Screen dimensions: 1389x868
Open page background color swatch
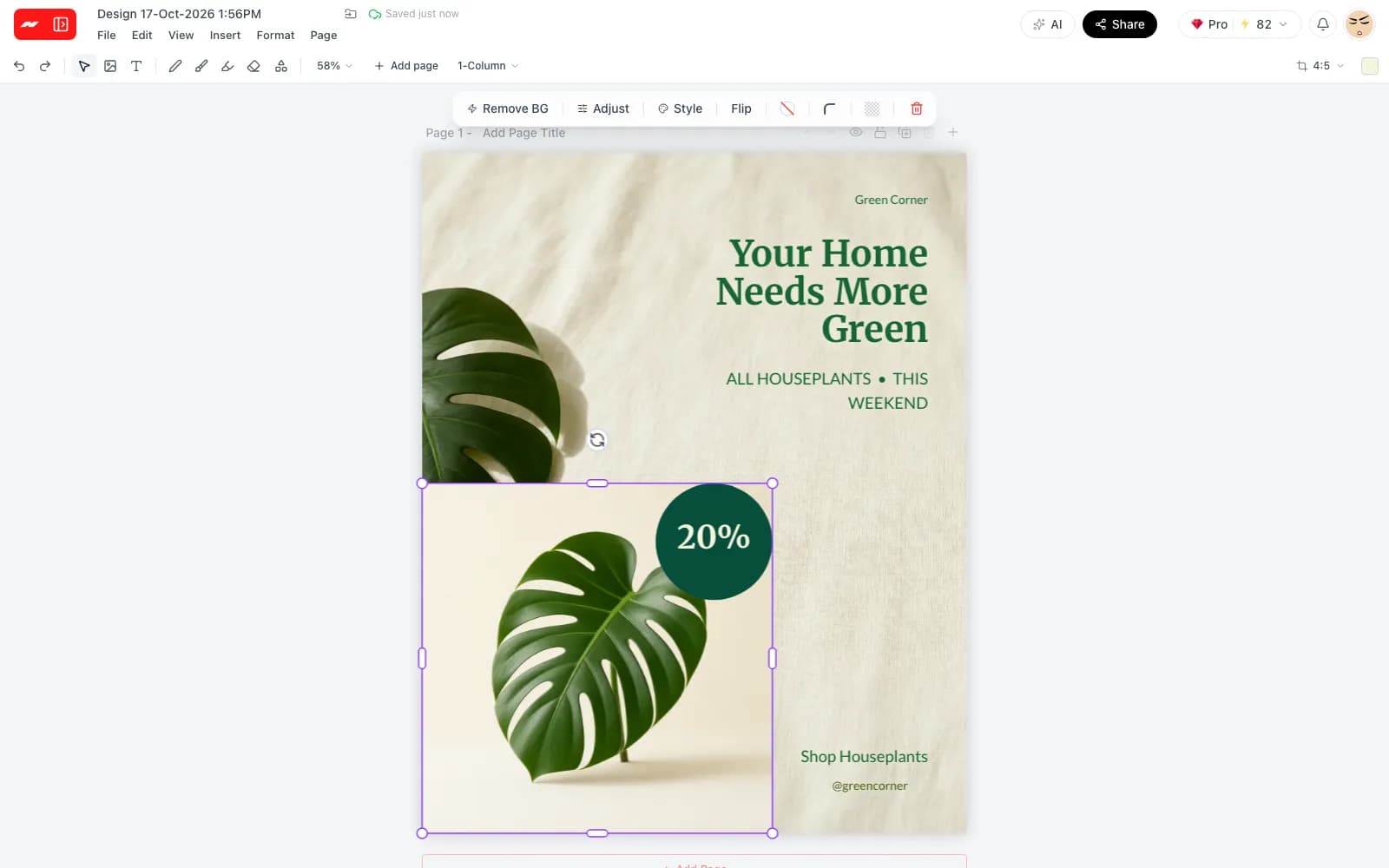(x=1370, y=66)
